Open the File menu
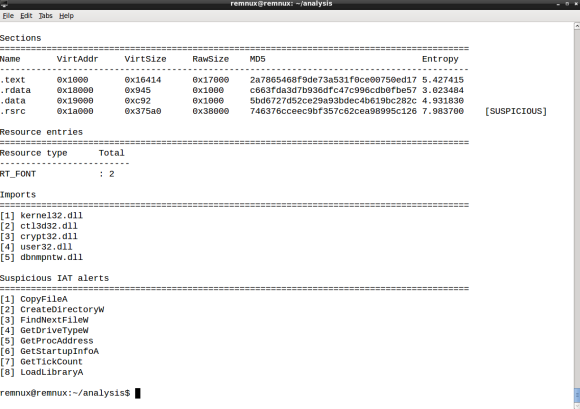This screenshot has width=580, height=409. point(8,16)
